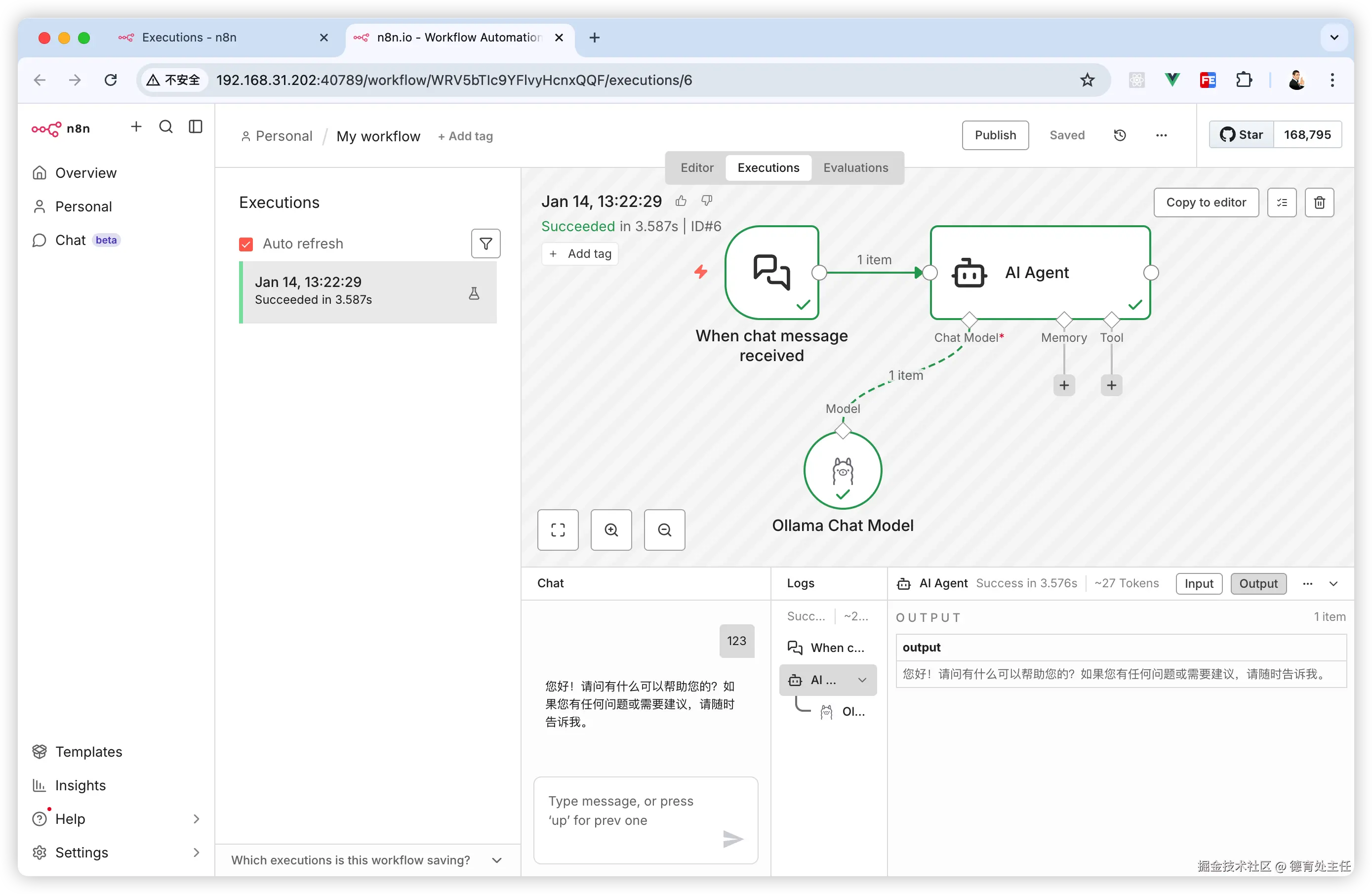This screenshot has width=1372, height=894.
Task: Switch log view to Input
Action: pyautogui.click(x=1199, y=583)
